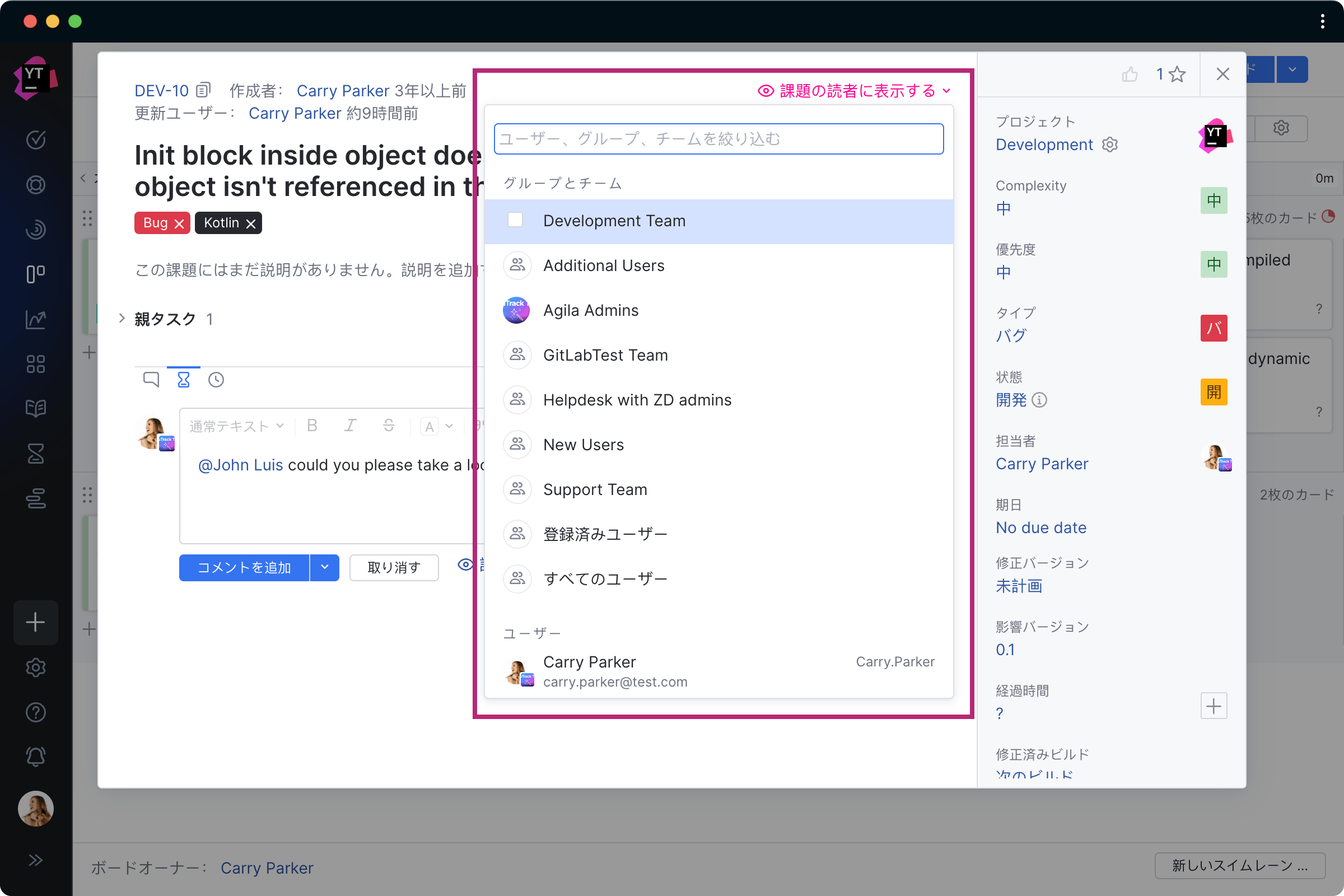
Task: Click the user search input field
Action: click(x=719, y=138)
